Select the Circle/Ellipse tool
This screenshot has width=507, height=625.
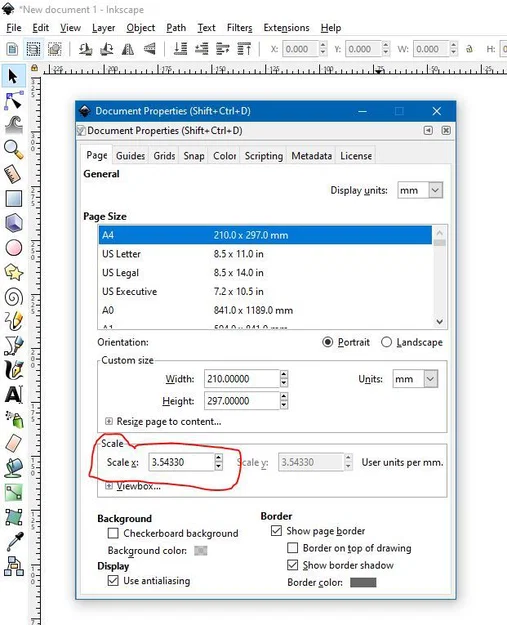coord(14,248)
